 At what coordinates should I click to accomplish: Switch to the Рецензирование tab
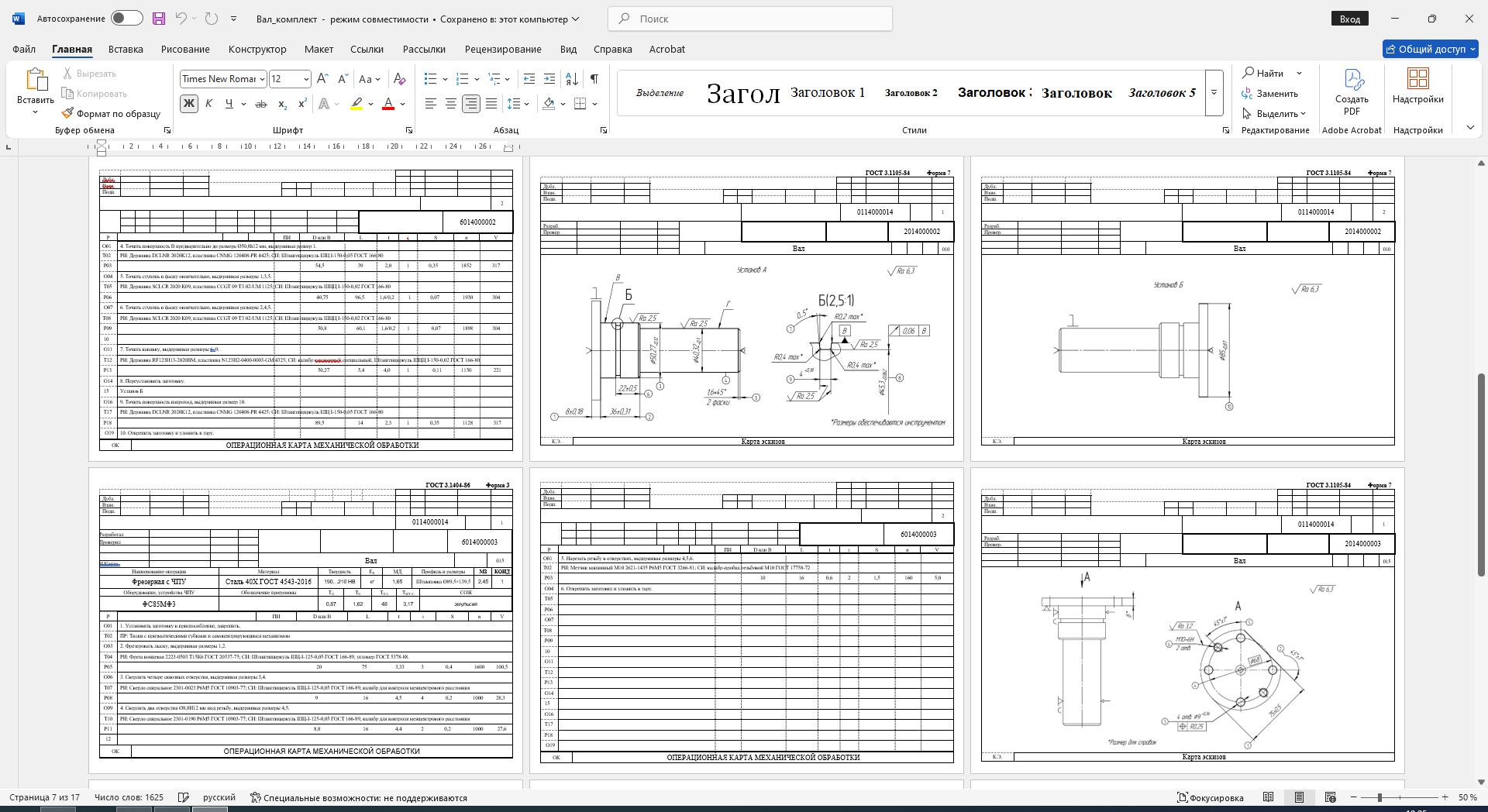(x=503, y=49)
